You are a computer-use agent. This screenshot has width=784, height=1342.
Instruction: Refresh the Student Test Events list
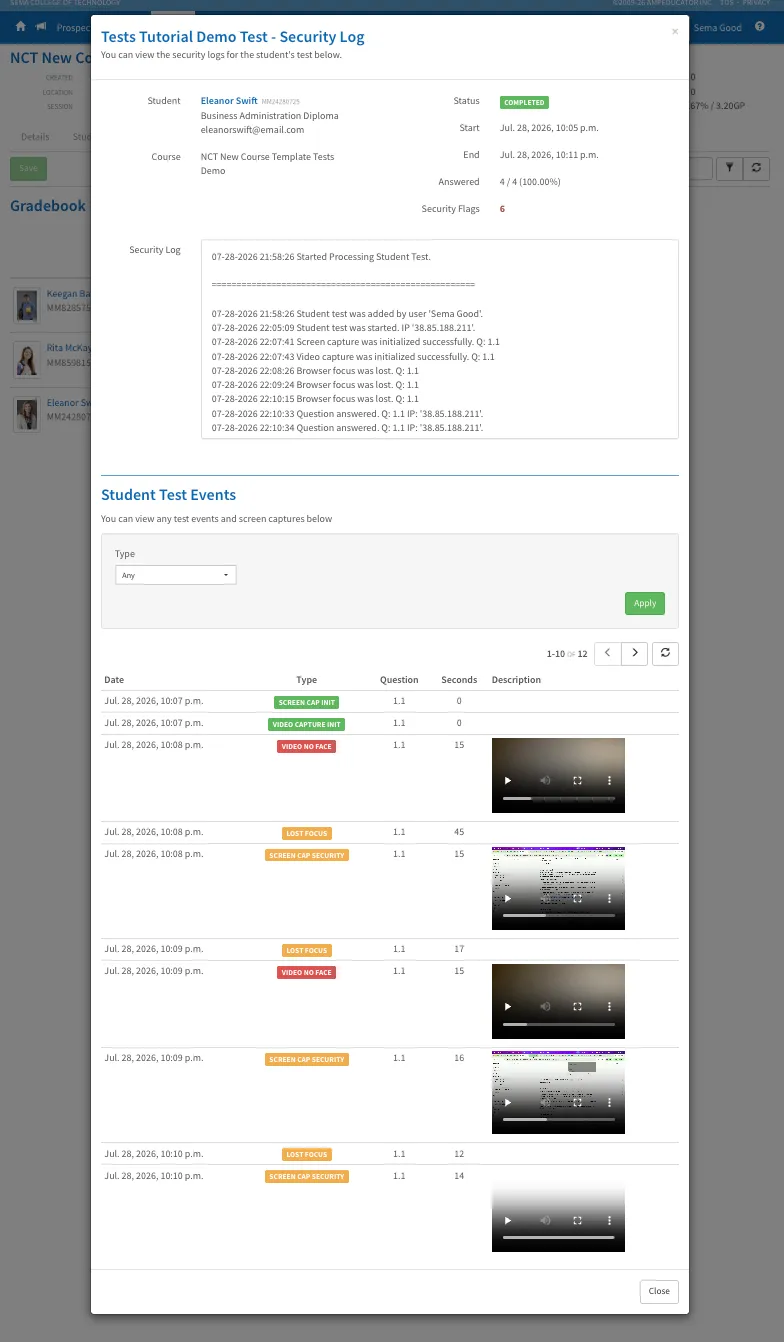click(x=665, y=654)
